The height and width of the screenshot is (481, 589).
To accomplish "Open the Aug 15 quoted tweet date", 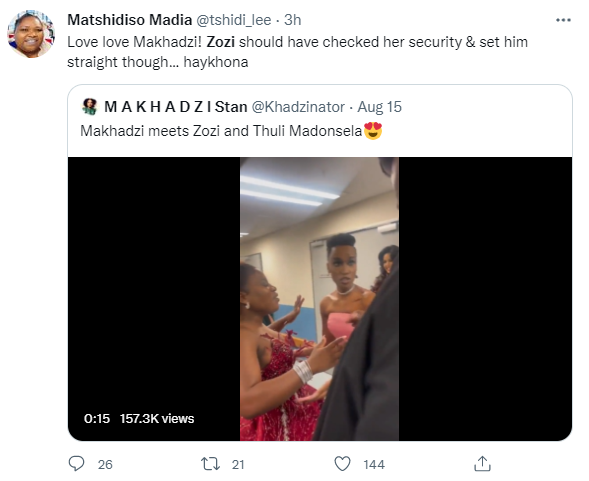I will [x=379, y=107].
